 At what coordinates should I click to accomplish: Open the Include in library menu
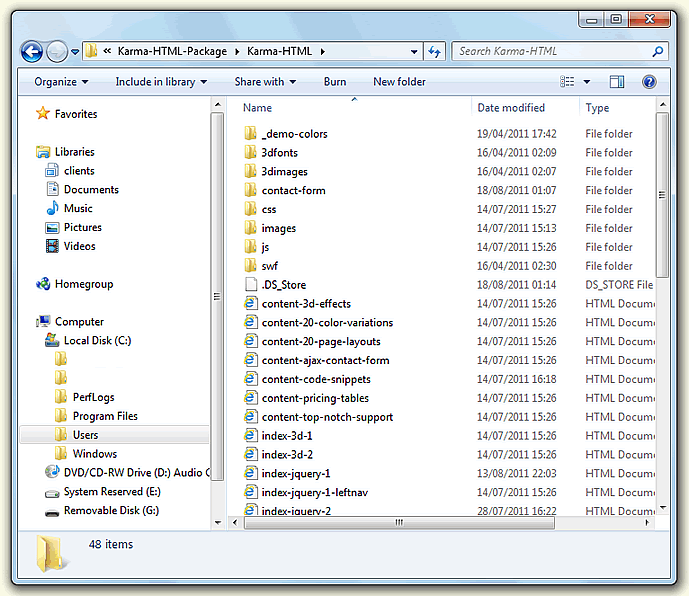pos(161,82)
